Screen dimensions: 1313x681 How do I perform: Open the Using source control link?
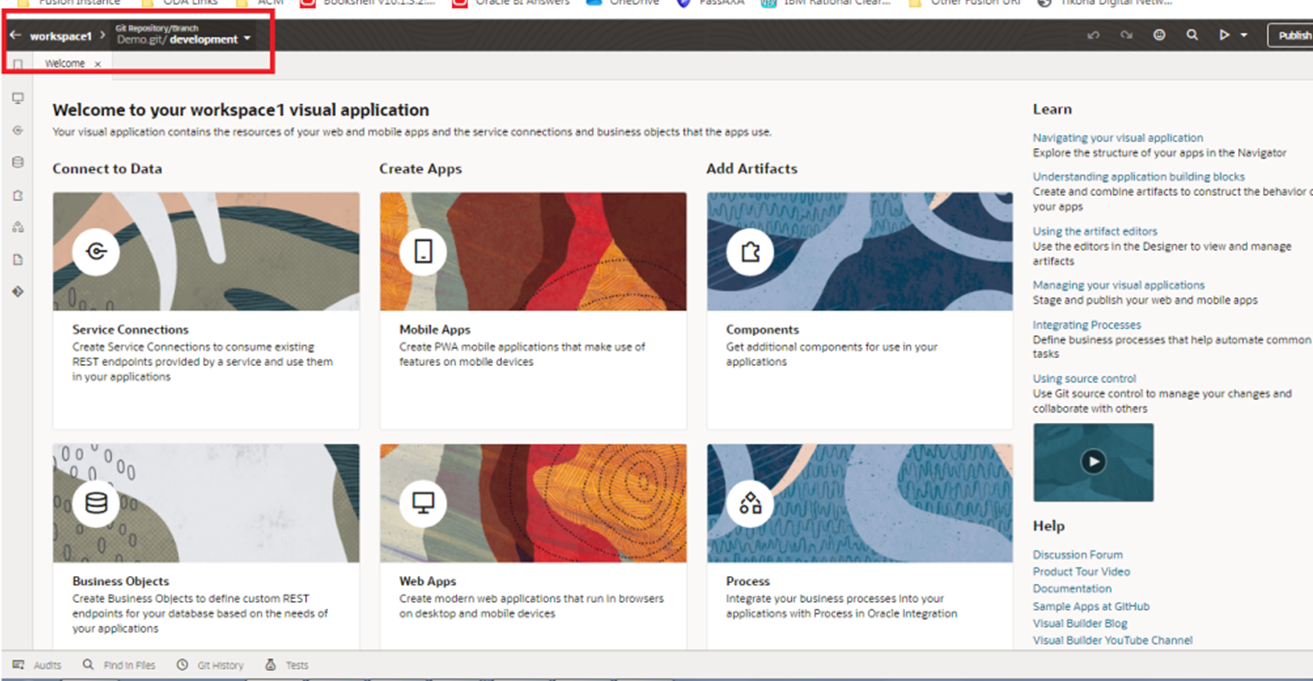pos(1084,379)
